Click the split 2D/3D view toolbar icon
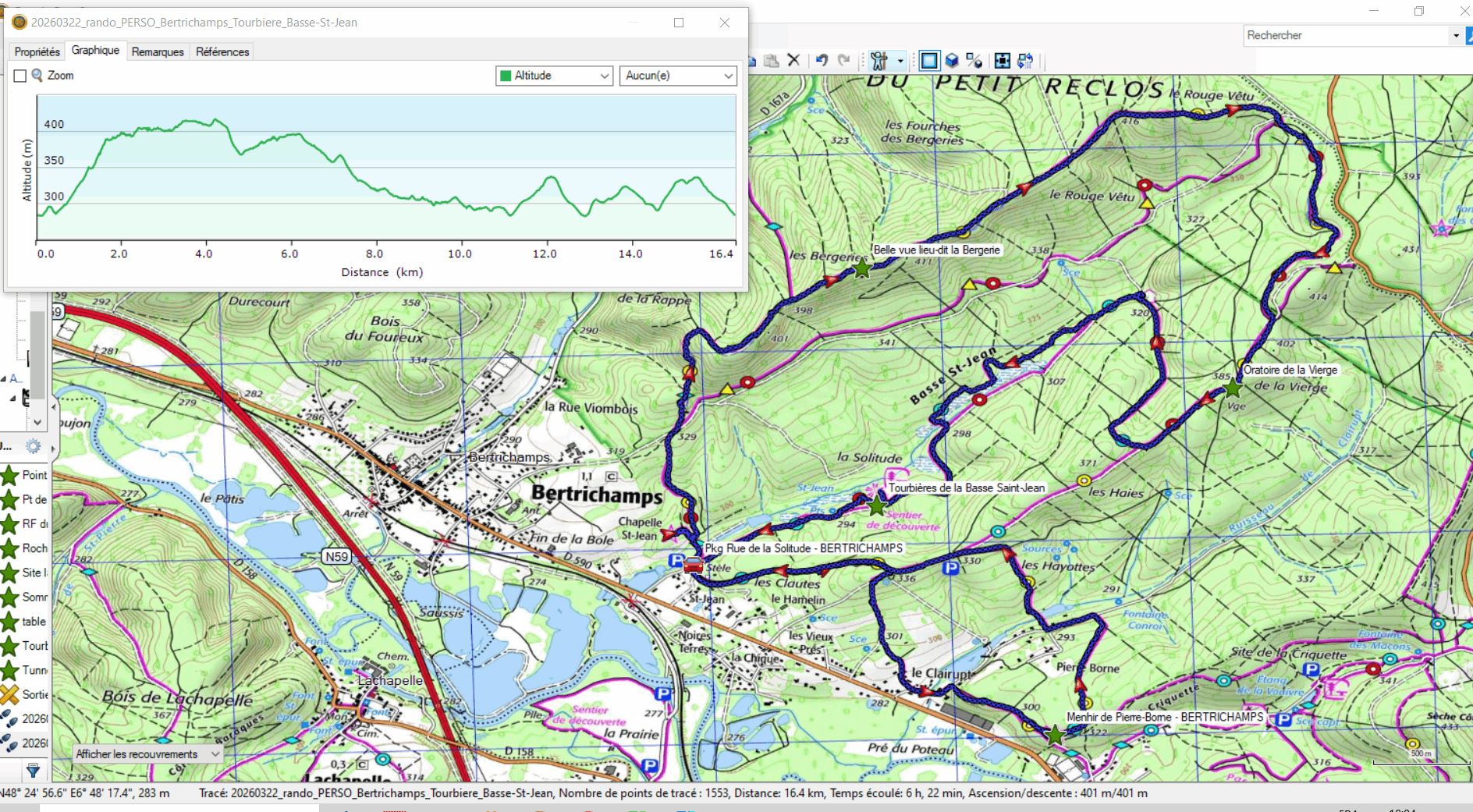1473x812 pixels. pyautogui.click(x=974, y=61)
